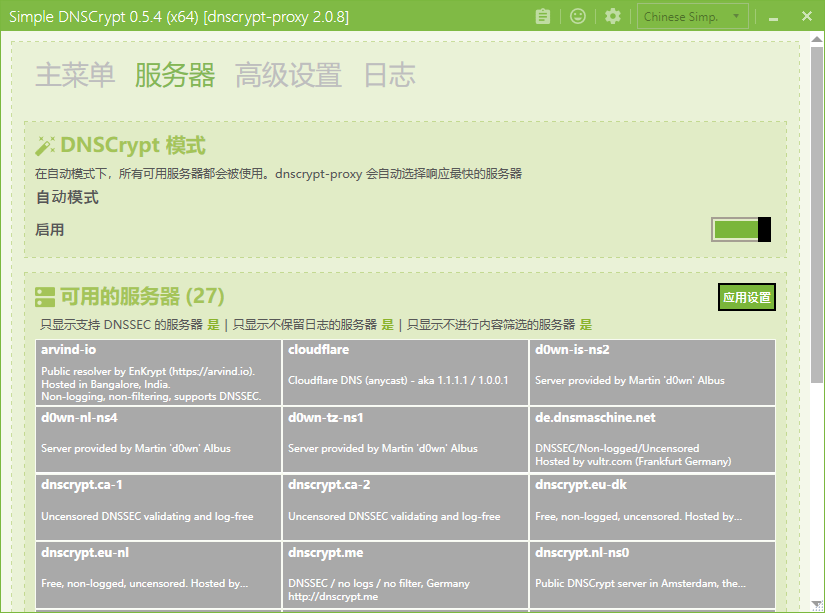Click the scrollbar up arrow
Viewport: 825px width, 613px height.
[817, 39]
